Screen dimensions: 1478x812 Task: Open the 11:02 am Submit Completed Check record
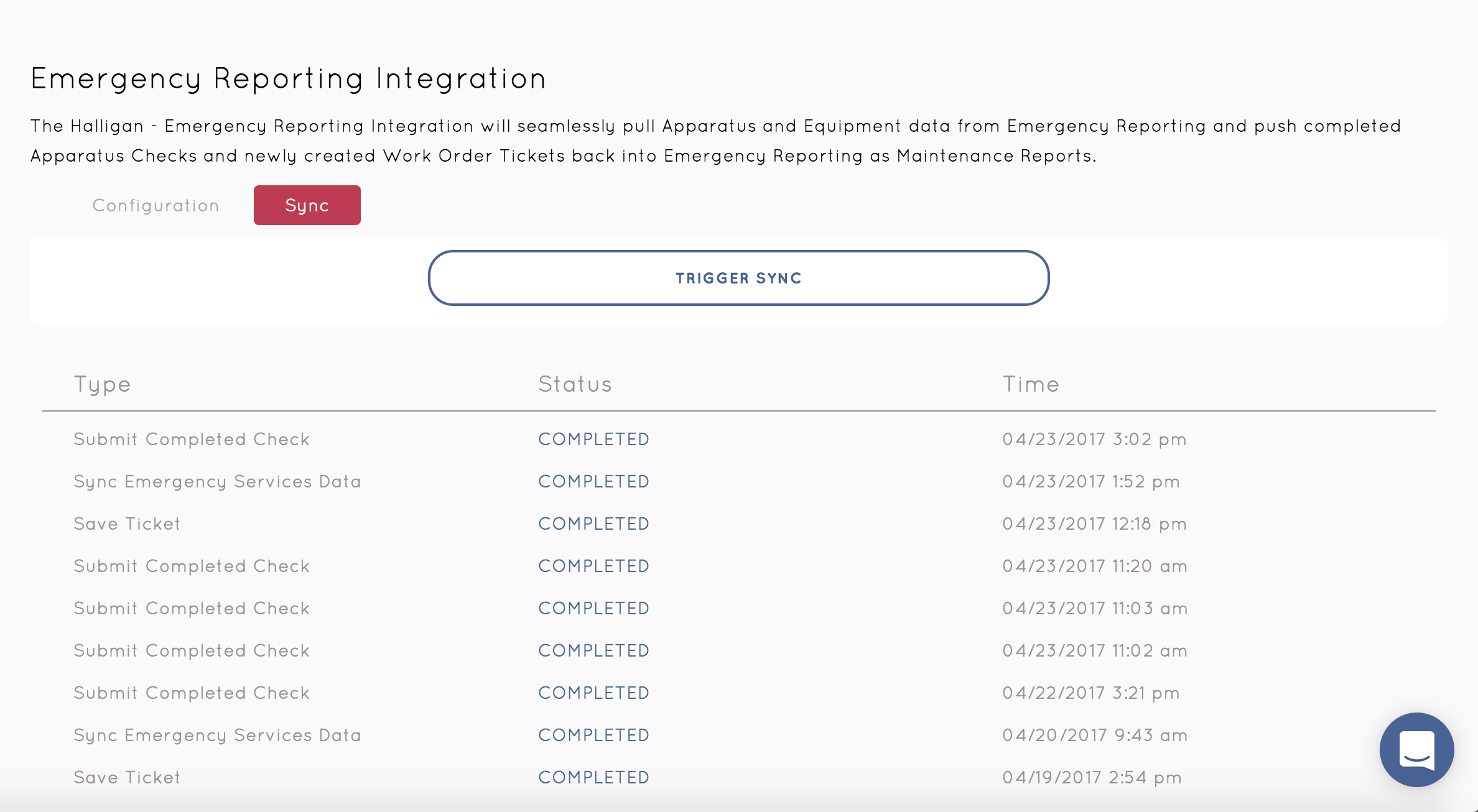(x=192, y=650)
